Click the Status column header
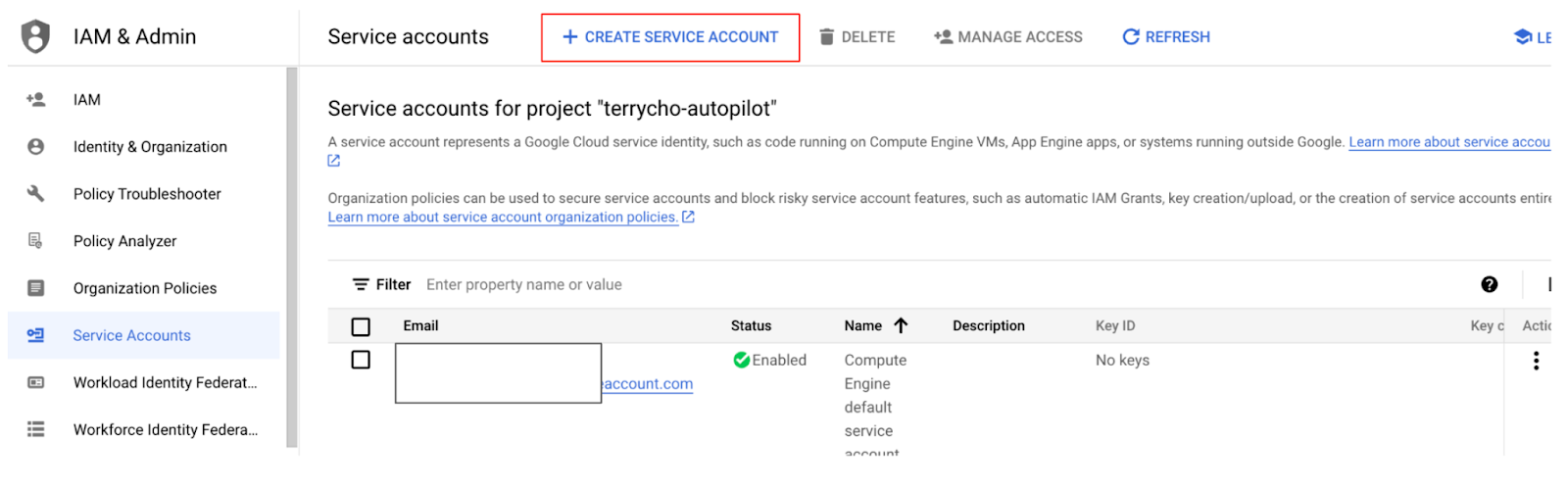1568x488 pixels. coord(751,325)
